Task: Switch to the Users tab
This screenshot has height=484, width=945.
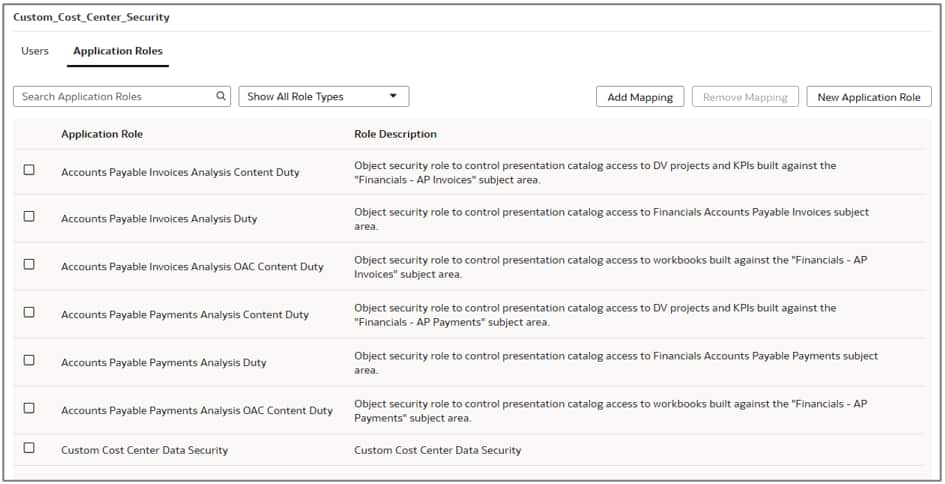Action: [35, 51]
